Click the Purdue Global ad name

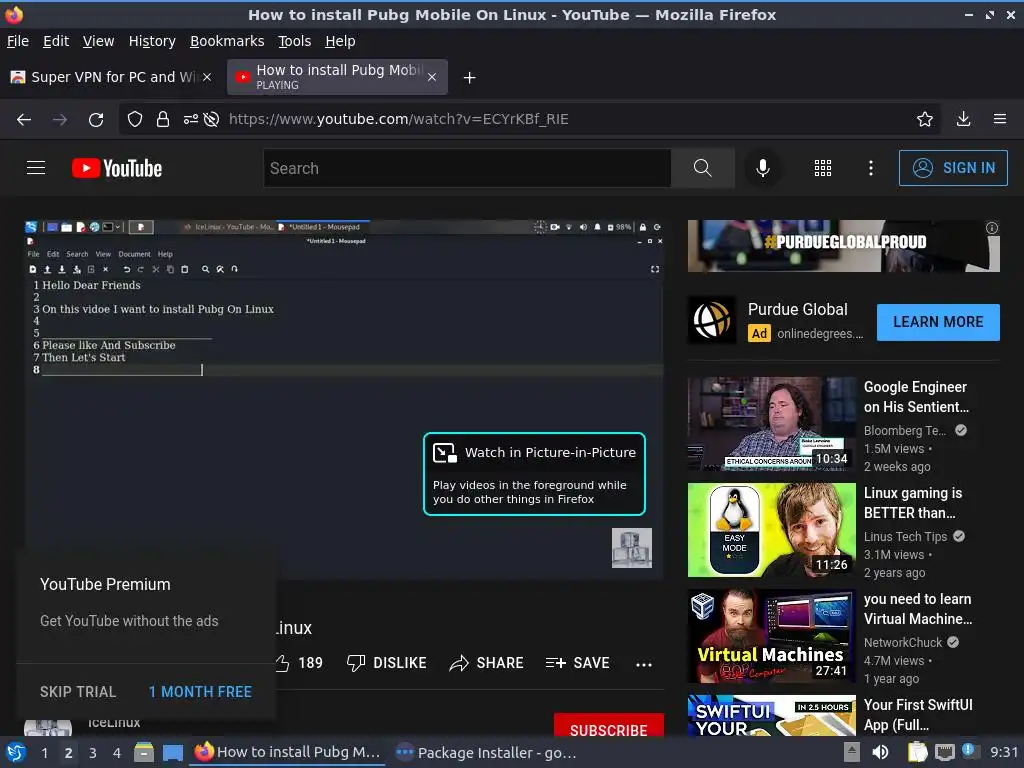[797, 309]
